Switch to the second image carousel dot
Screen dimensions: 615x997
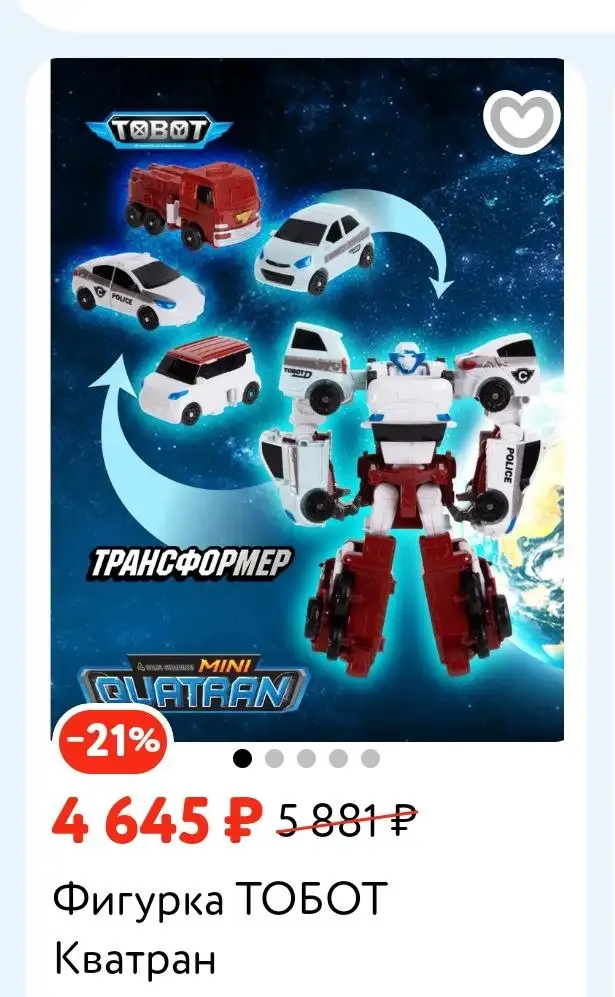[x=274, y=758]
